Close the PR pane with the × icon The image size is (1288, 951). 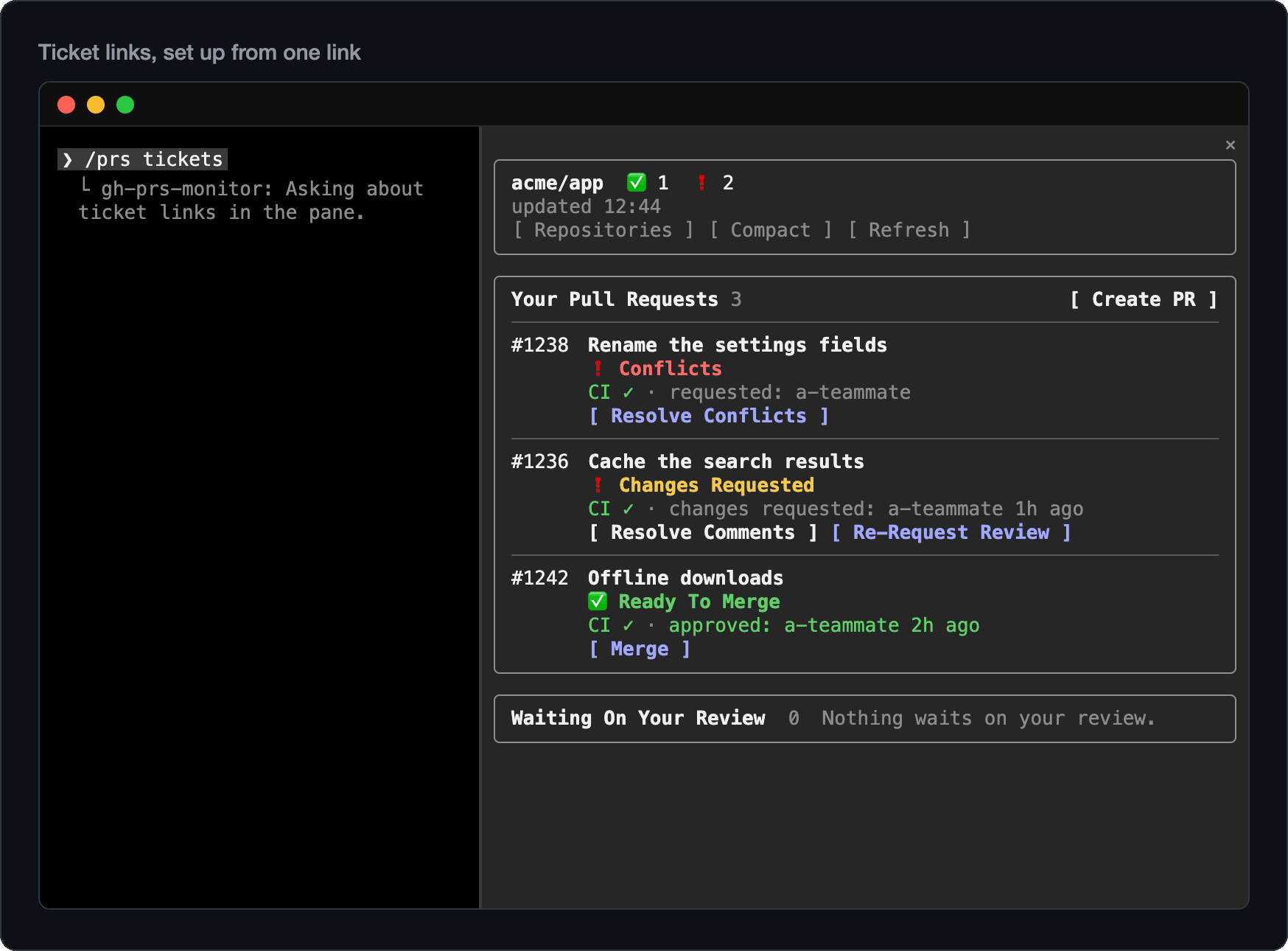[1230, 145]
